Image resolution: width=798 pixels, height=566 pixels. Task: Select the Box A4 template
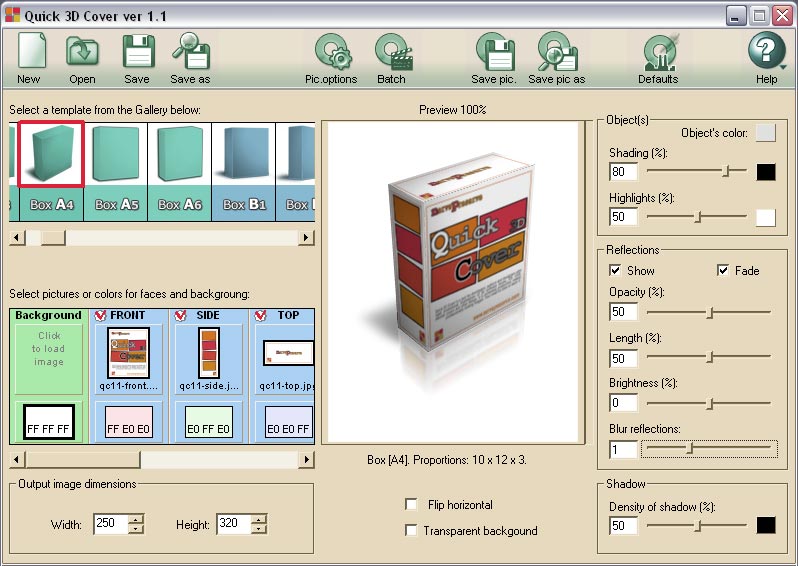pos(51,171)
